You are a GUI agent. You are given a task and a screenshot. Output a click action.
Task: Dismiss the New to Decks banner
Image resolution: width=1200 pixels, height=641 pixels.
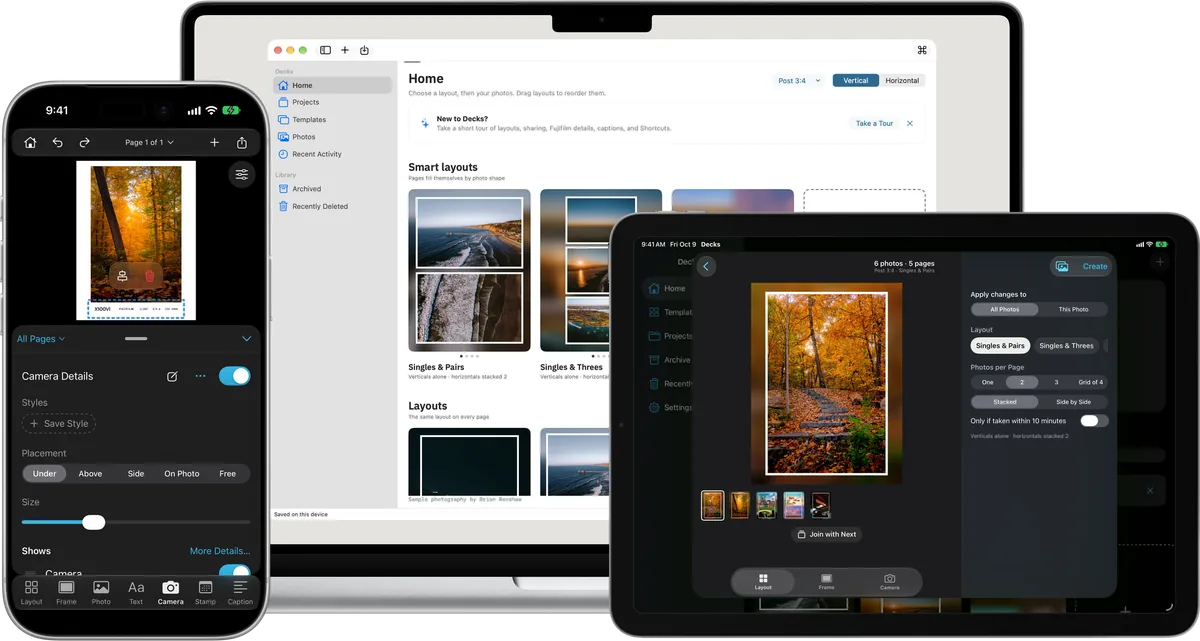[910, 123]
